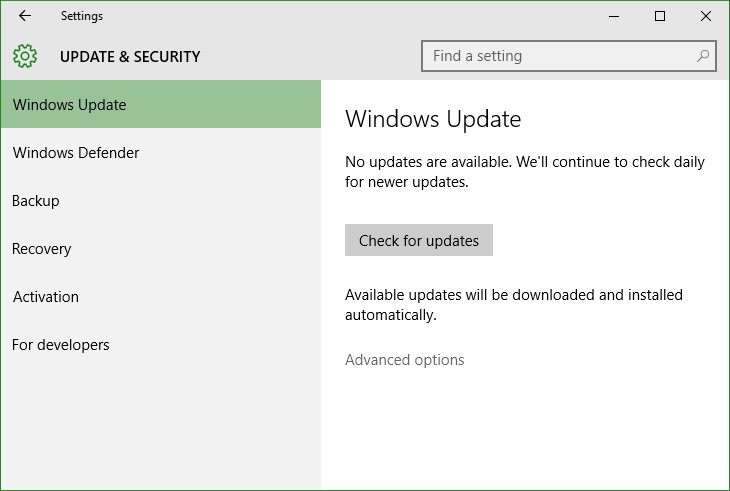Click the green Settings gear icon
Viewport: 730px width, 491px height.
point(25,56)
